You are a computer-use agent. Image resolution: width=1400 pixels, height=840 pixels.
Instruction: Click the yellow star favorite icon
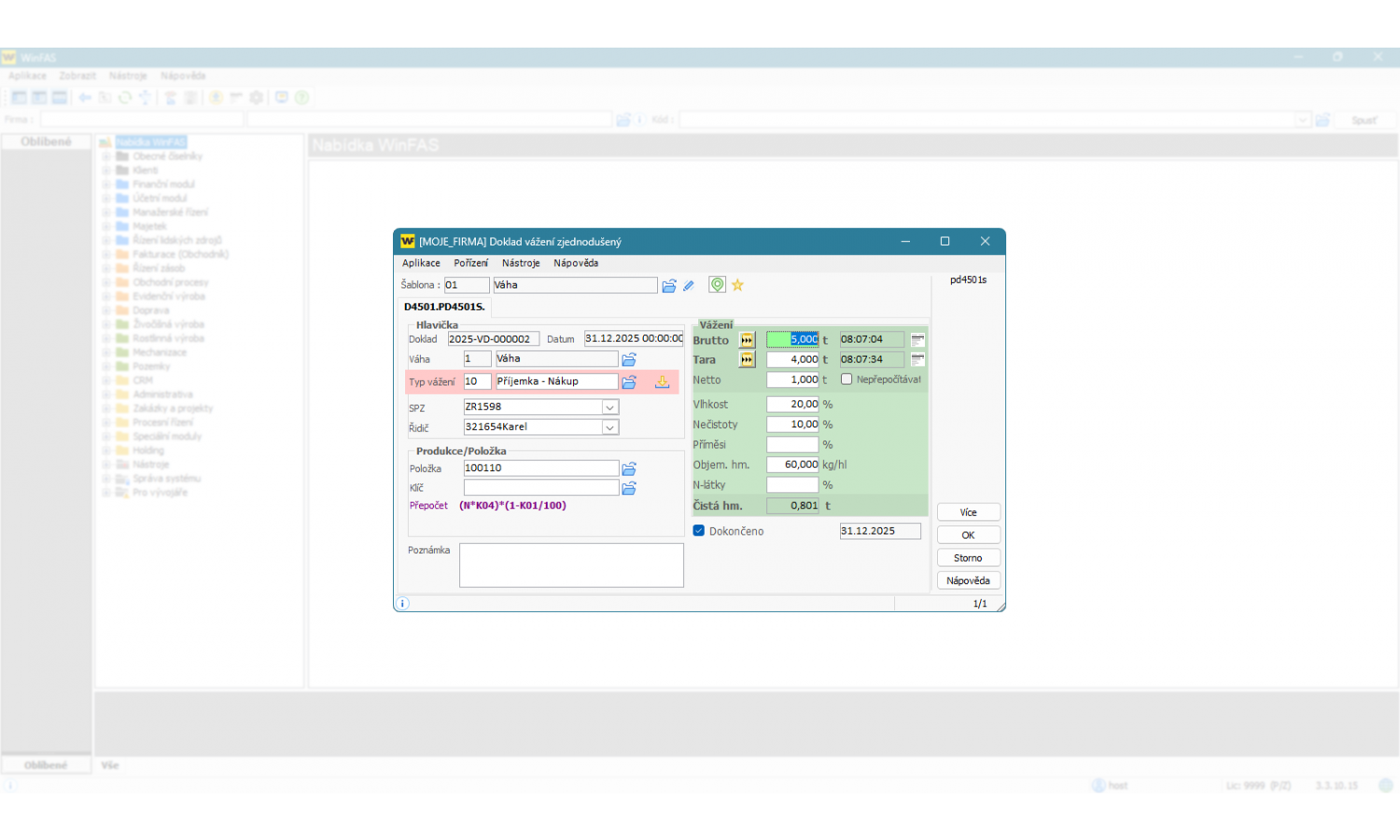click(x=737, y=286)
